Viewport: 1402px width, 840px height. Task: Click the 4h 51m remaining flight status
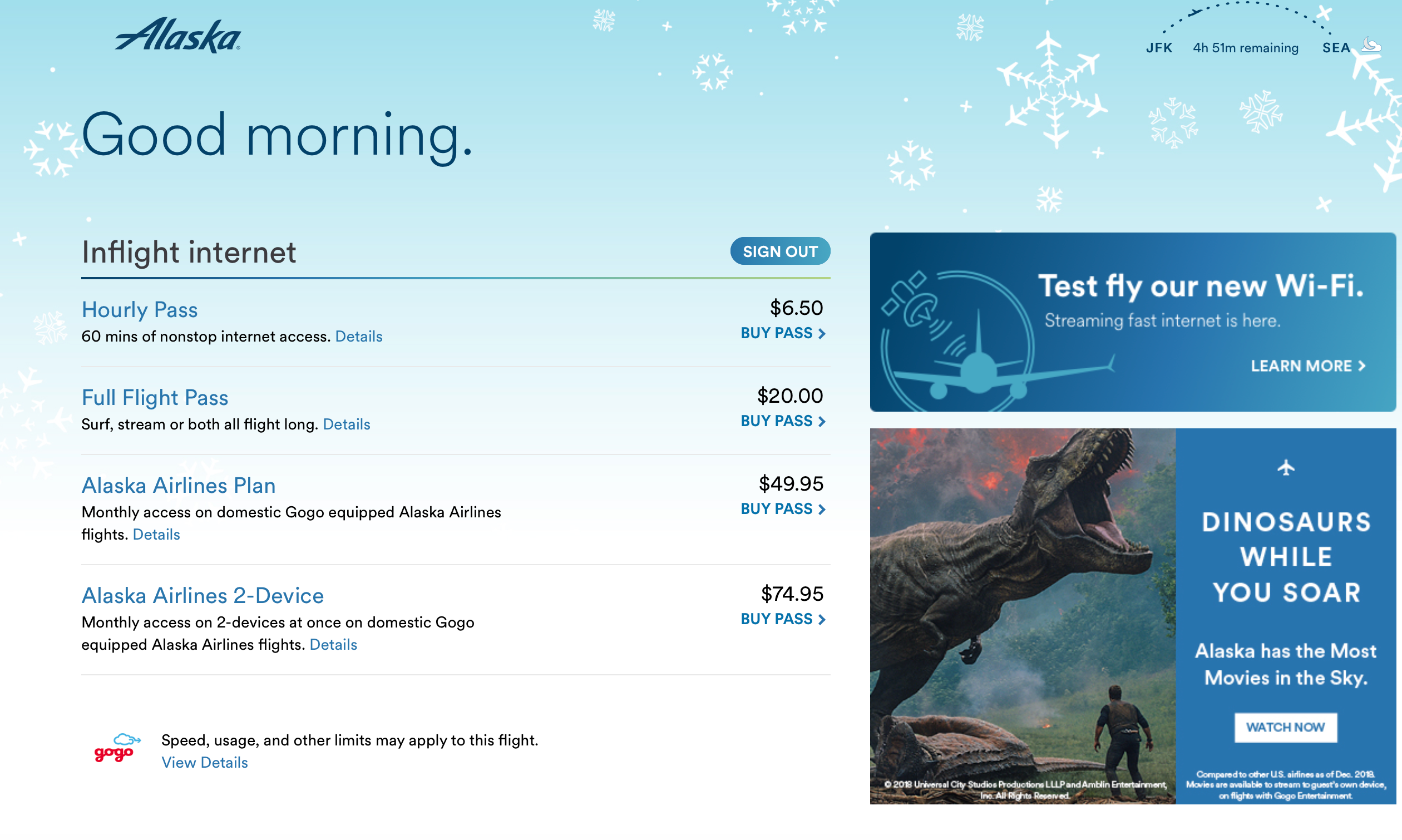[x=1245, y=48]
